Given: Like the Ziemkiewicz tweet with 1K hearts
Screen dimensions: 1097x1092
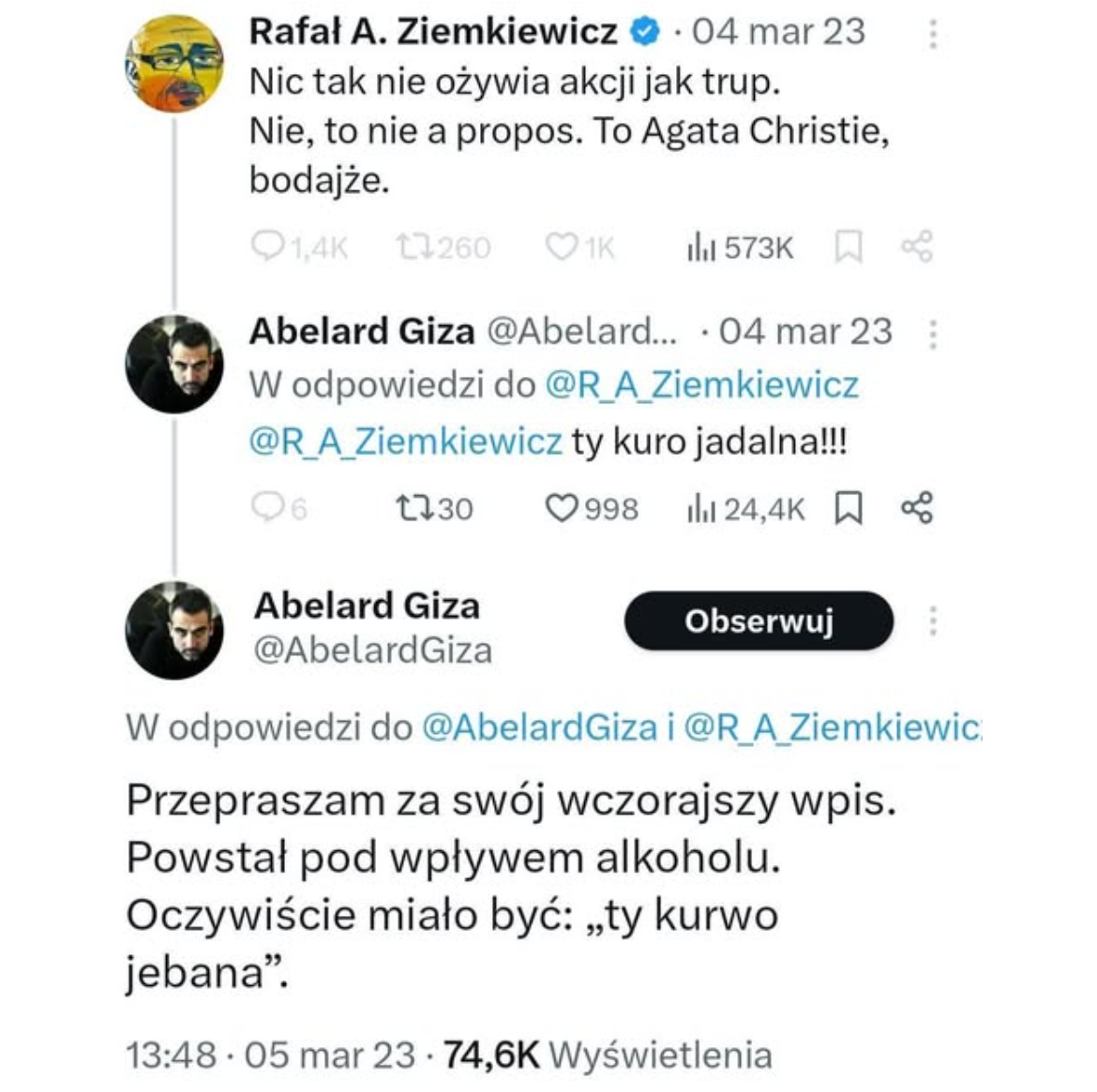Looking at the screenshot, I should point(561,247).
